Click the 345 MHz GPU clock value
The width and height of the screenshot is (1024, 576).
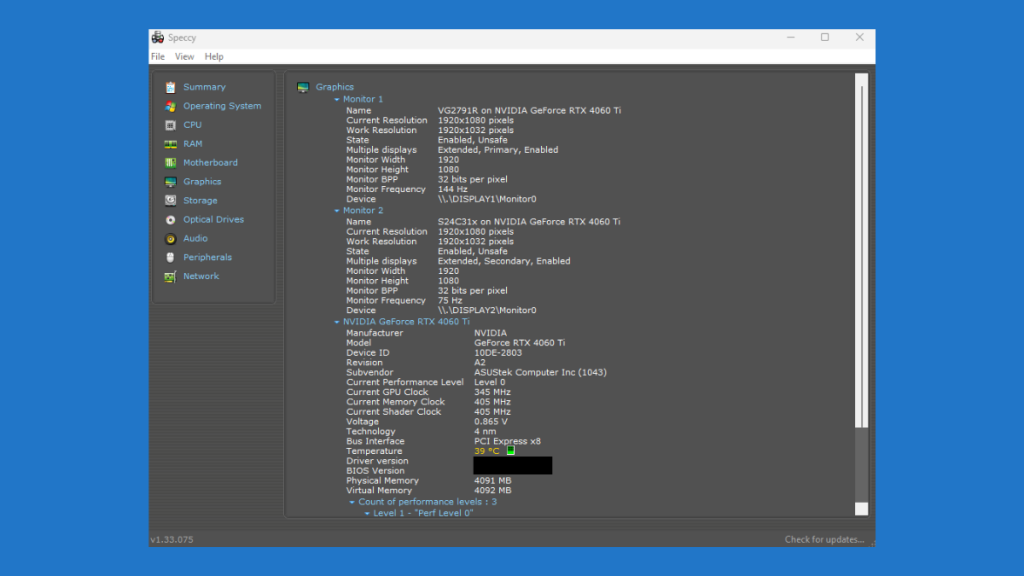tap(492, 392)
